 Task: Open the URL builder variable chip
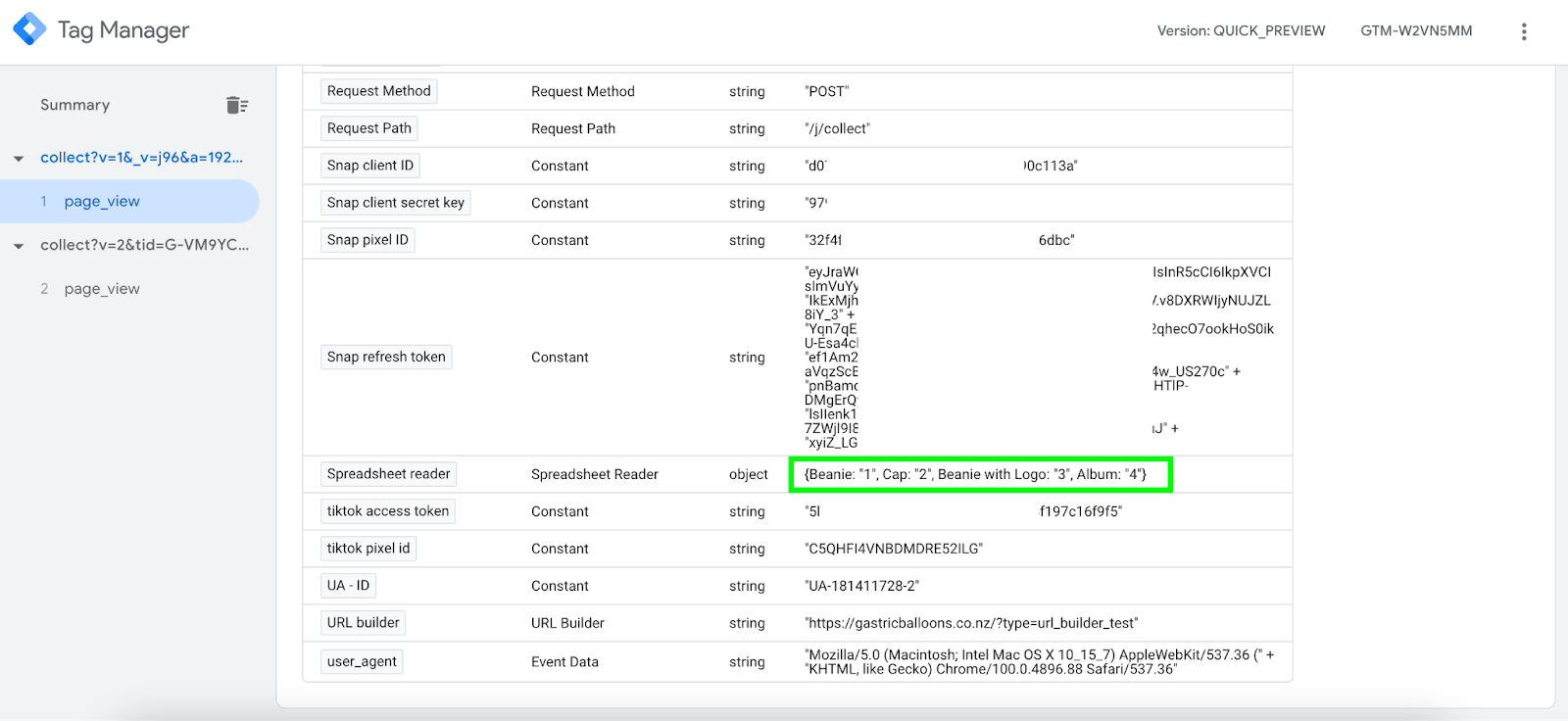tap(364, 623)
